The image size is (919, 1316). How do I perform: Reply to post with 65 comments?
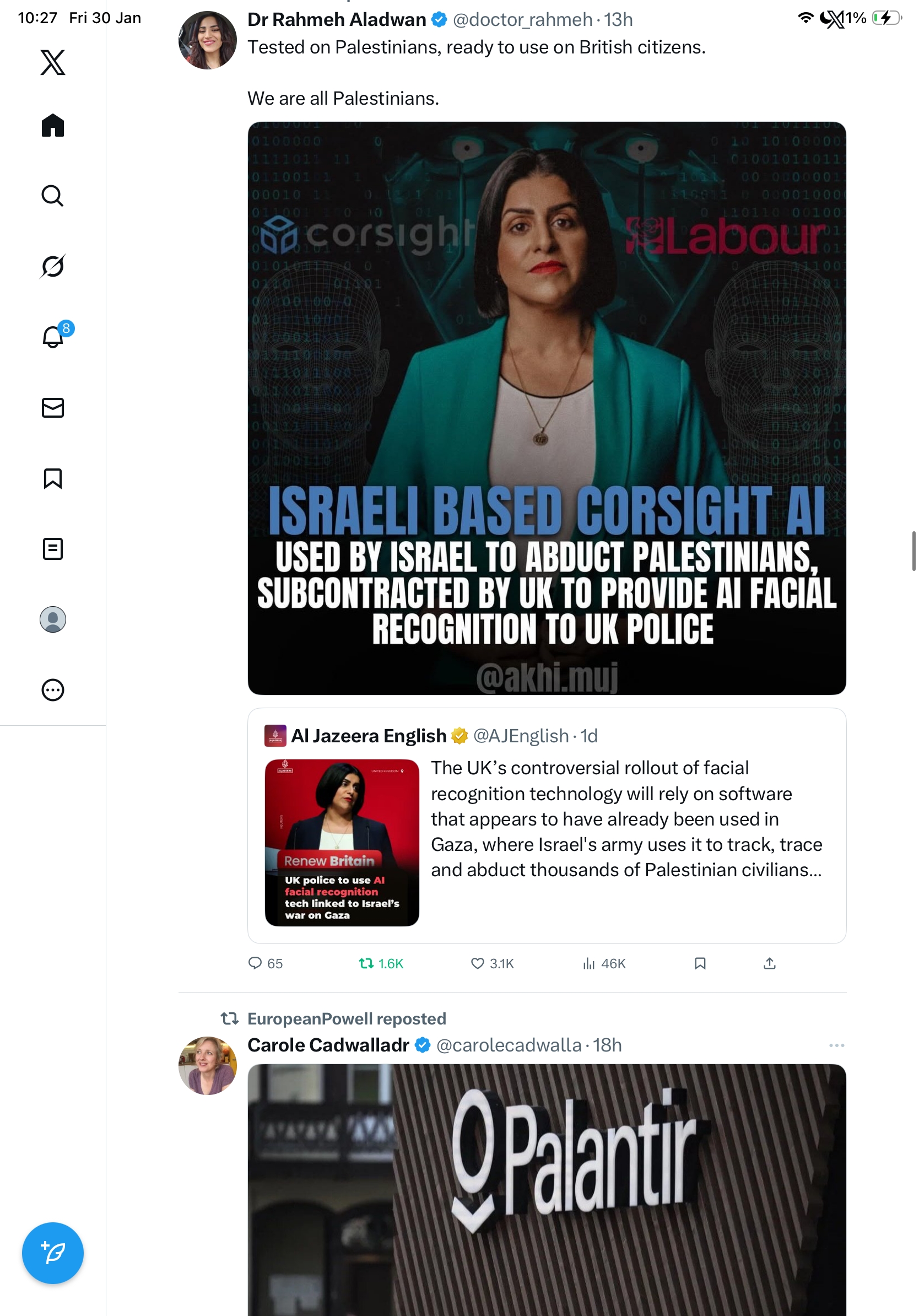click(265, 963)
